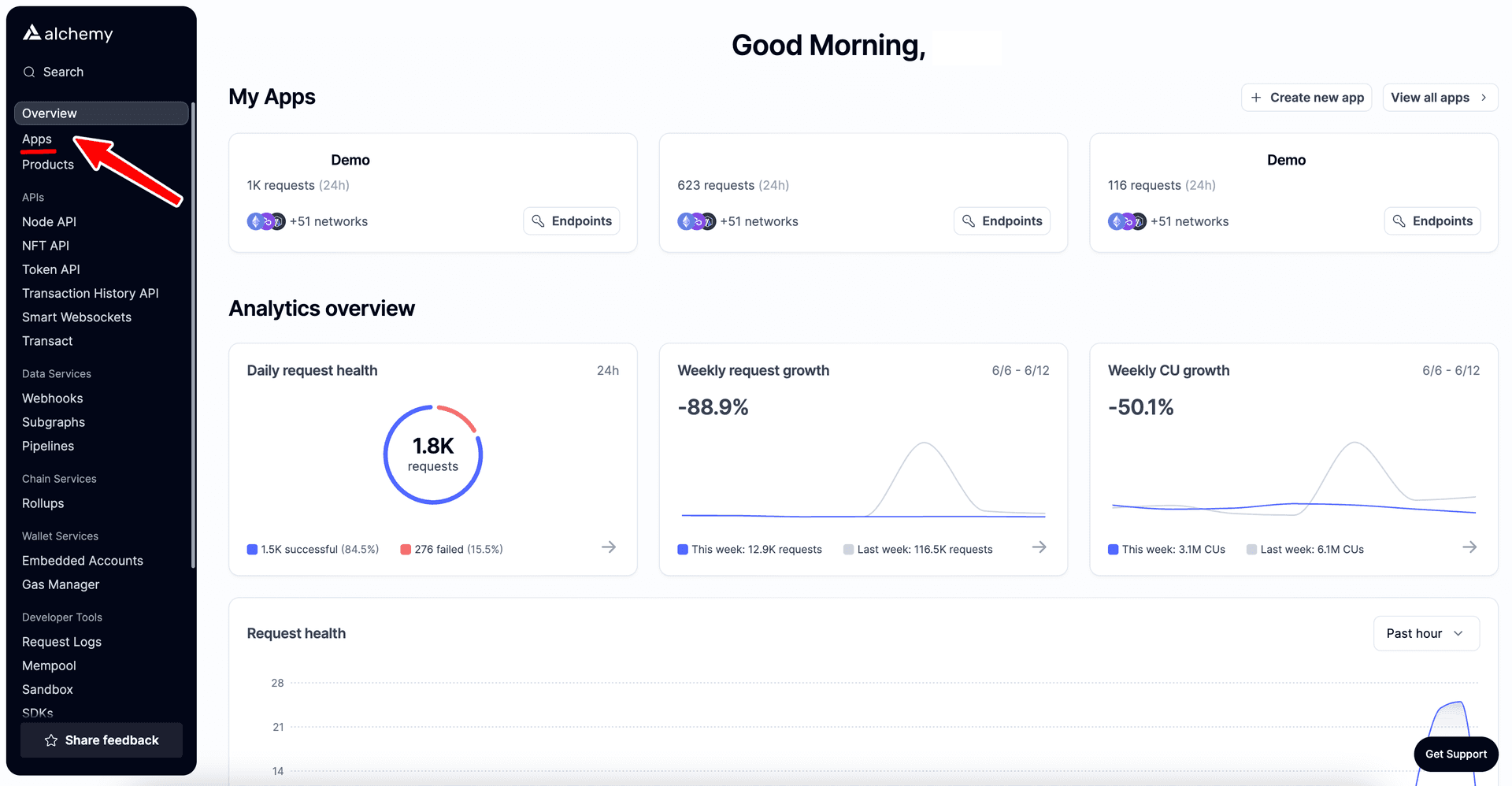
Task: Click the magnifier icon on the first Endpoints button
Action: pyautogui.click(x=539, y=221)
